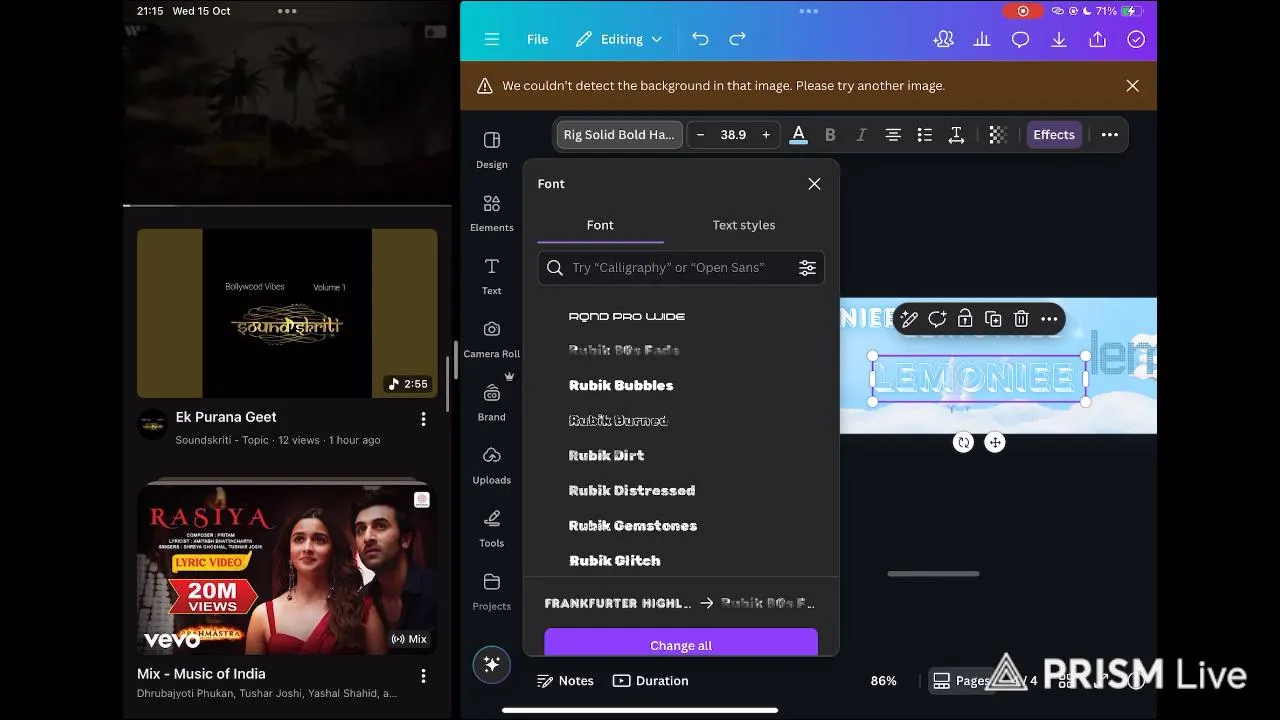Image resolution: width=1280 pixels, height=720 pixels.
Task: Open the File menu
Action: [537, 39]
